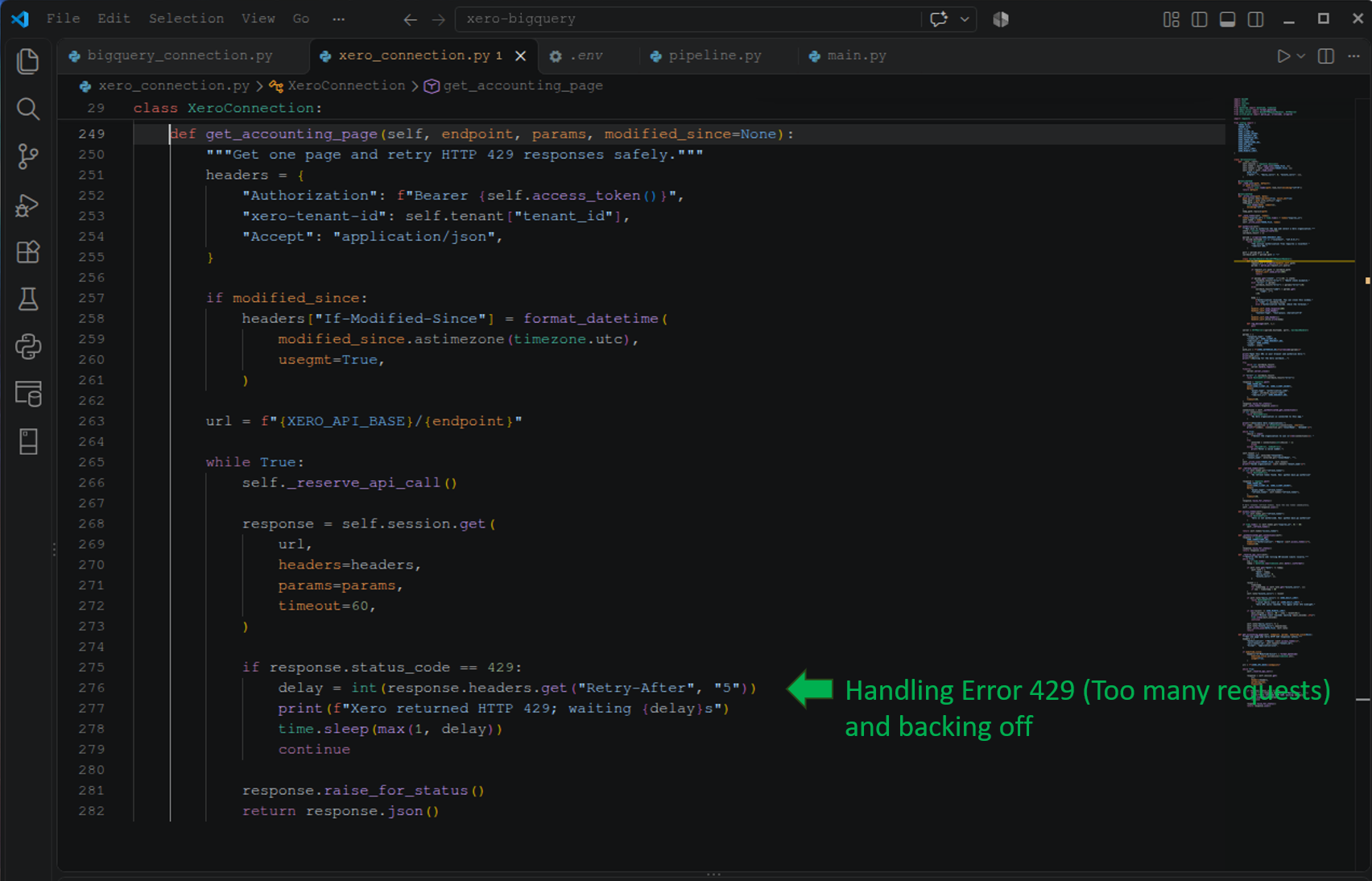Switch to pipeline.py tab

[716, 56]
